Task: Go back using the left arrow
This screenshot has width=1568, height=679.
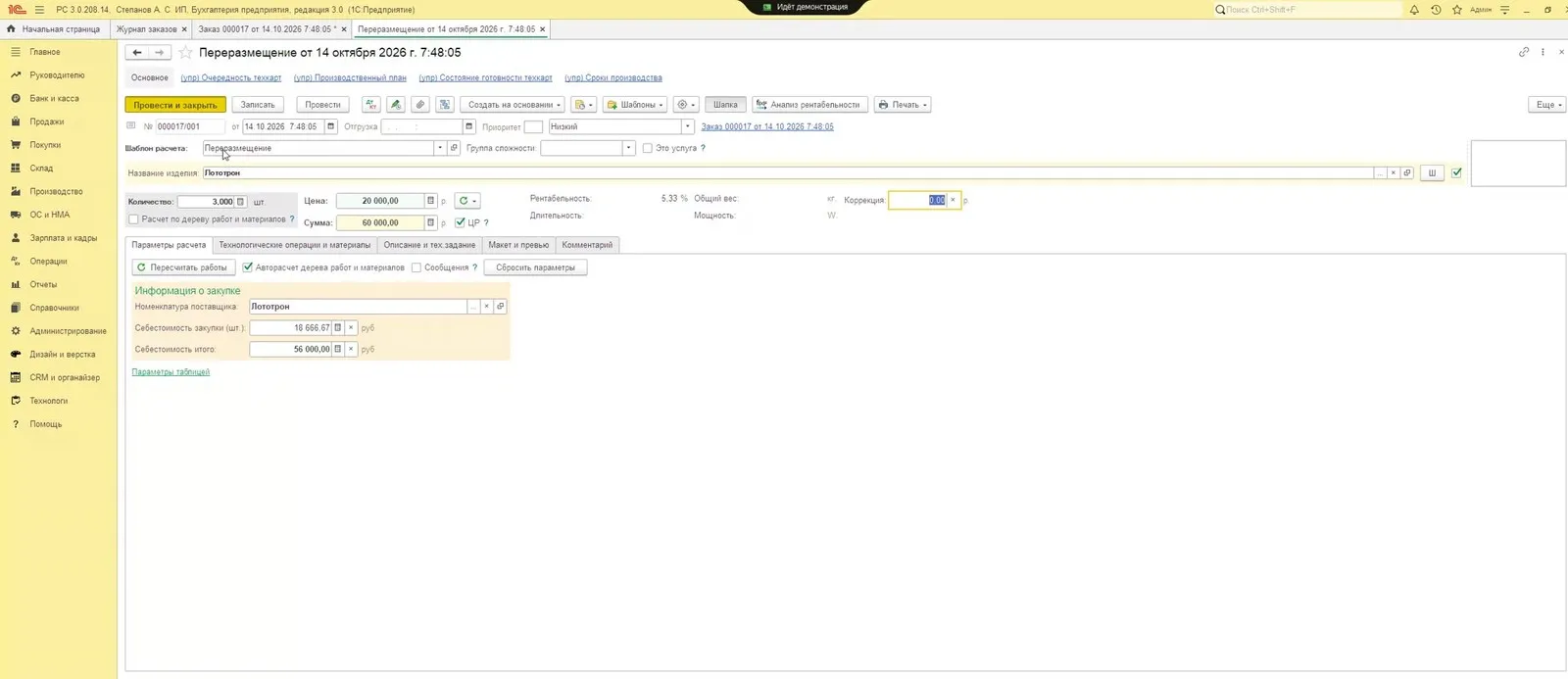Action: pyautogui.click(x=137, y=53)
